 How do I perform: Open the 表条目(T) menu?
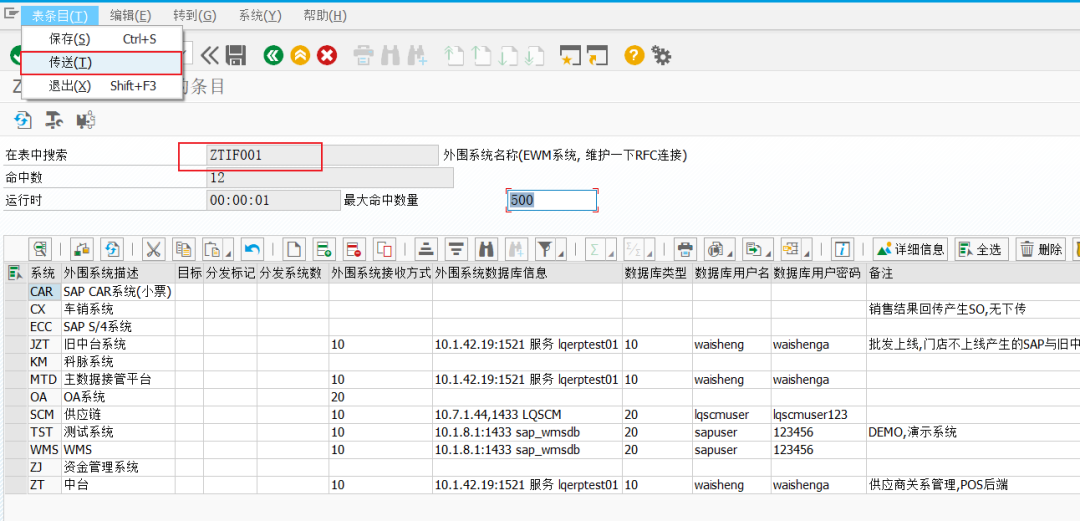pyautogui.click(x=60, y=16)
